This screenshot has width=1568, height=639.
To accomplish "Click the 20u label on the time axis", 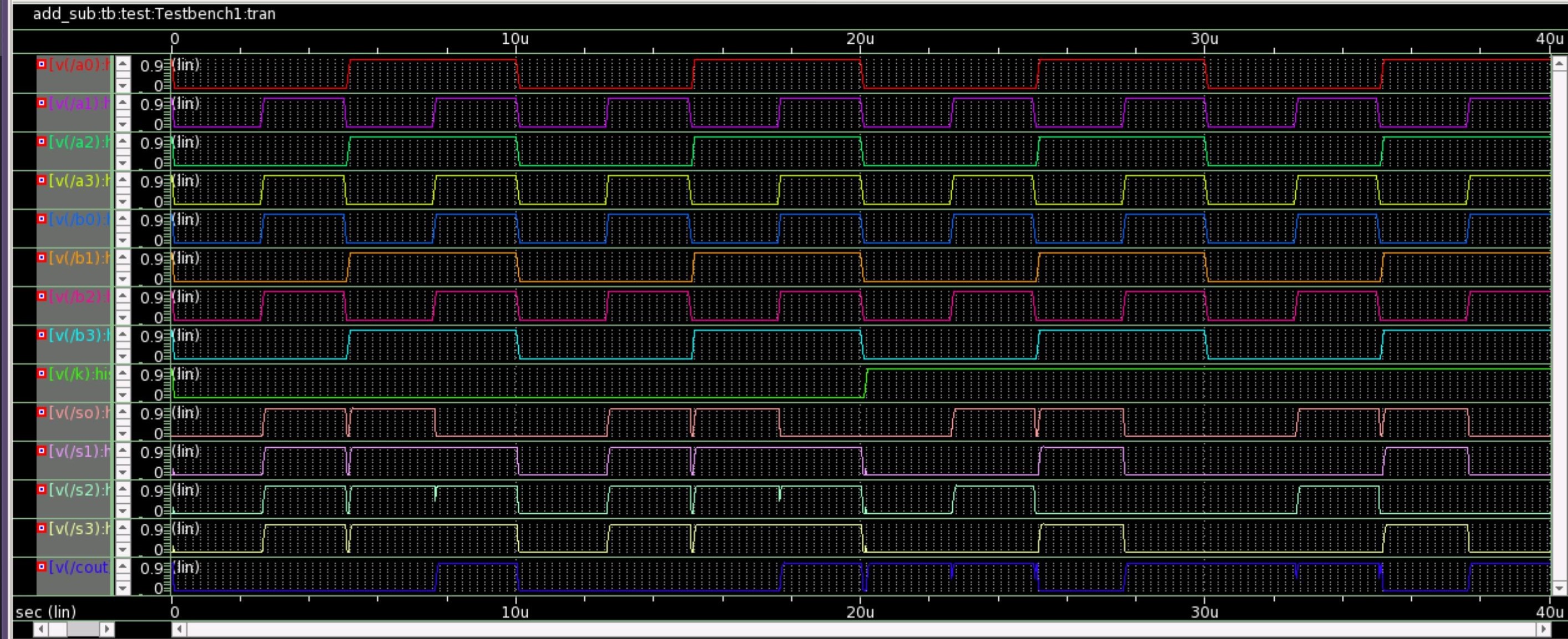I will coord(860,38).
